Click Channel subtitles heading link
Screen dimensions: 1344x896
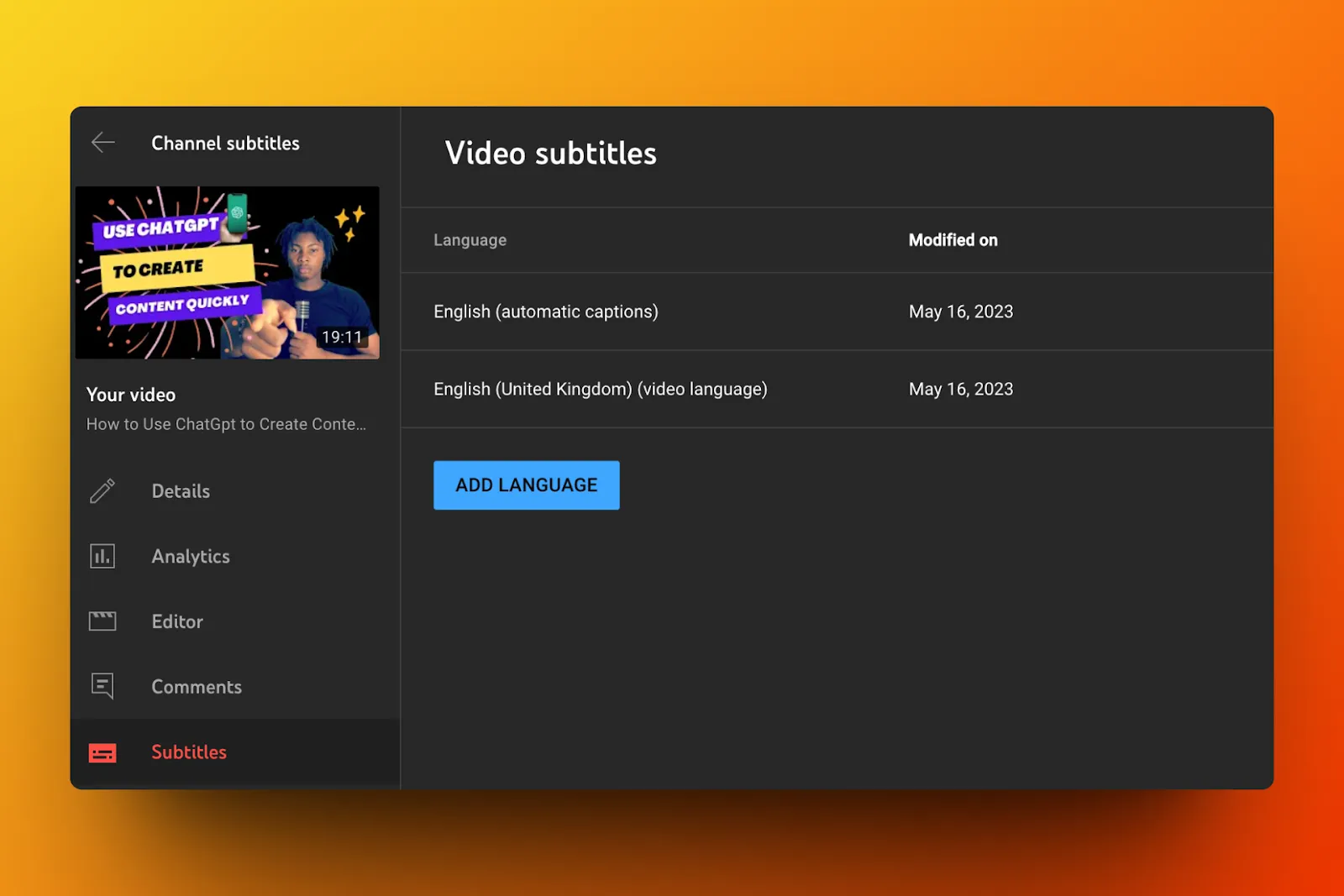tap(225, 144)
